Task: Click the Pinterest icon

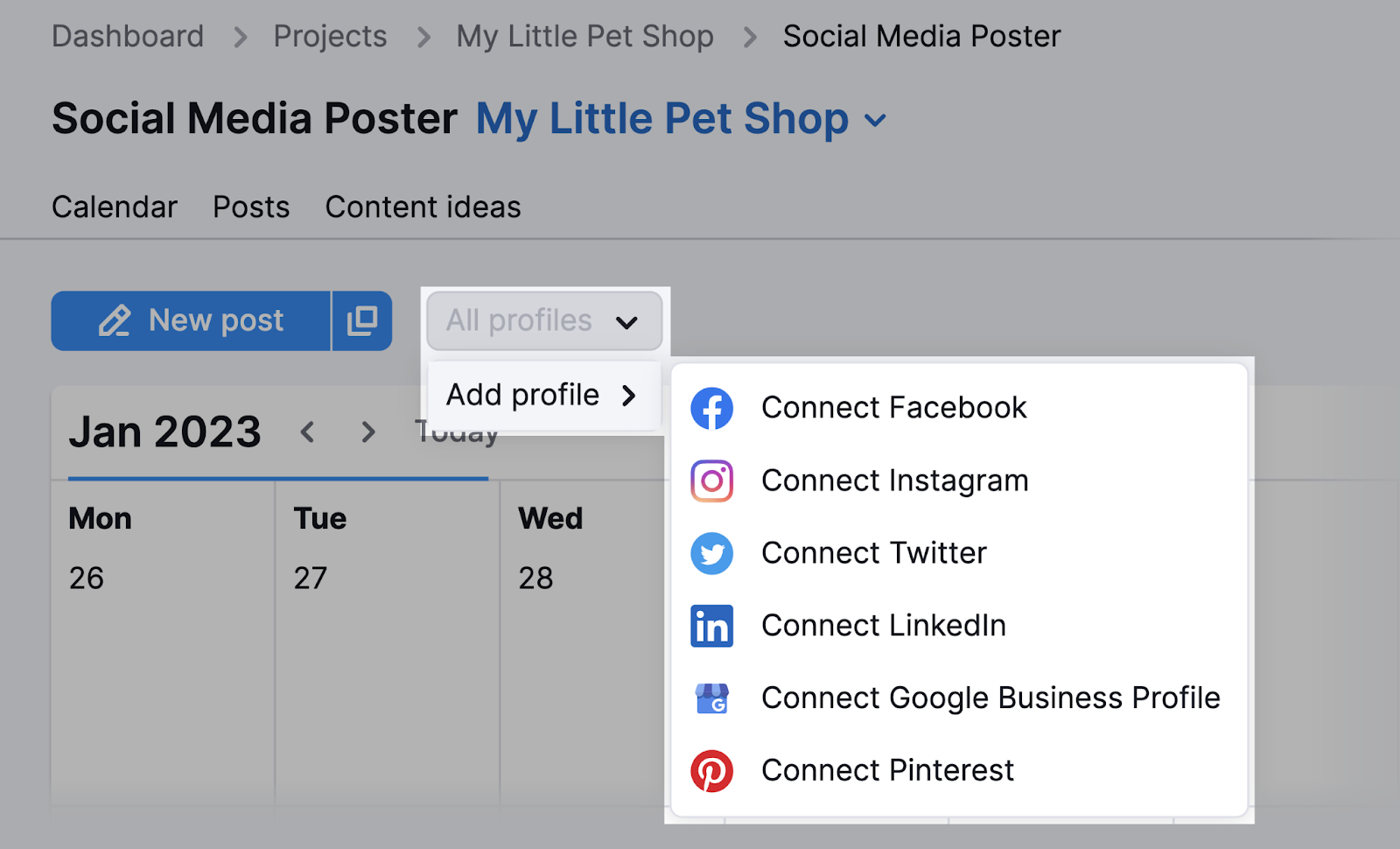Action: (x=712, y=770)
